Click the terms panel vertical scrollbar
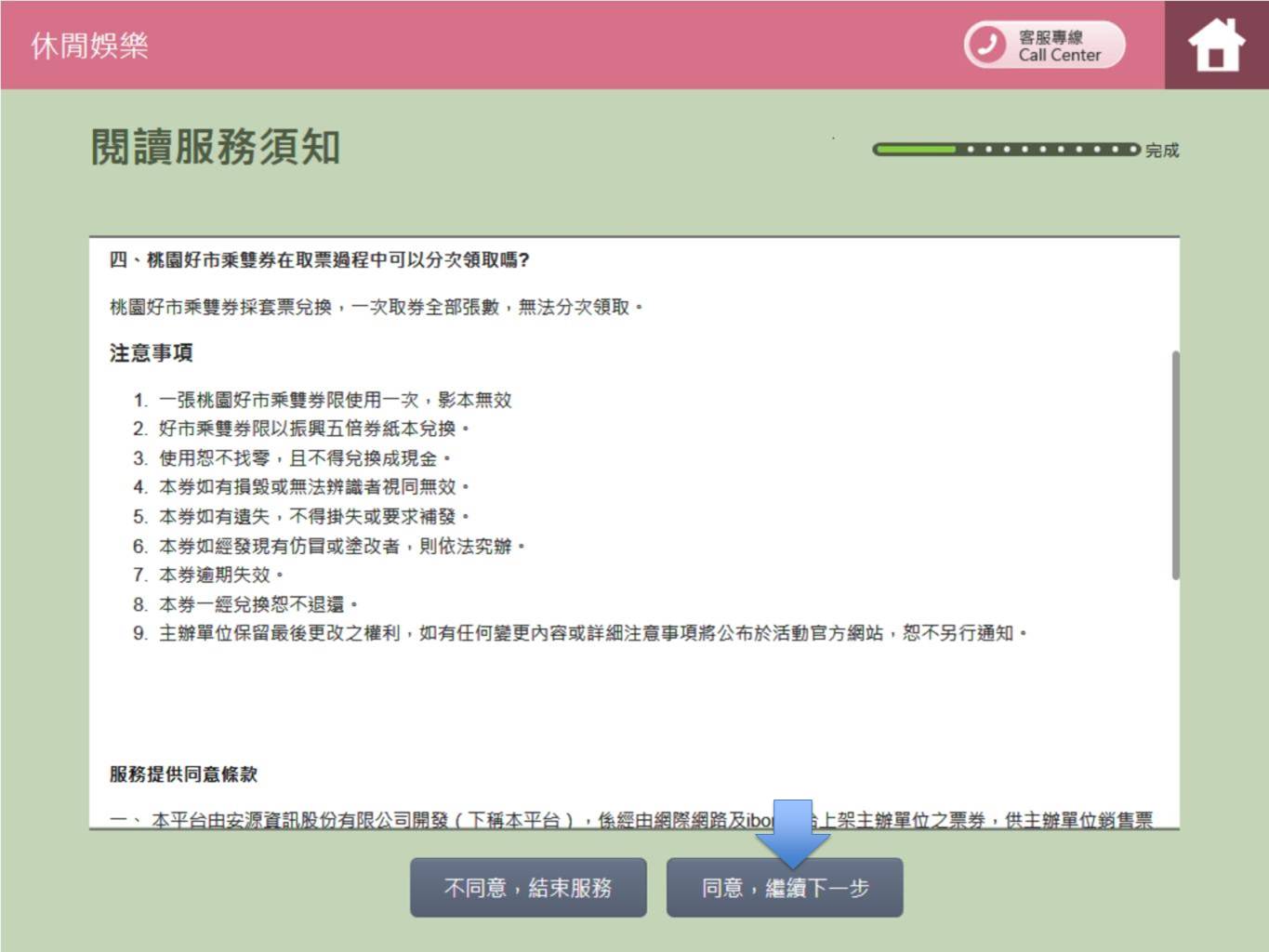 click(x=1175, y=465)
